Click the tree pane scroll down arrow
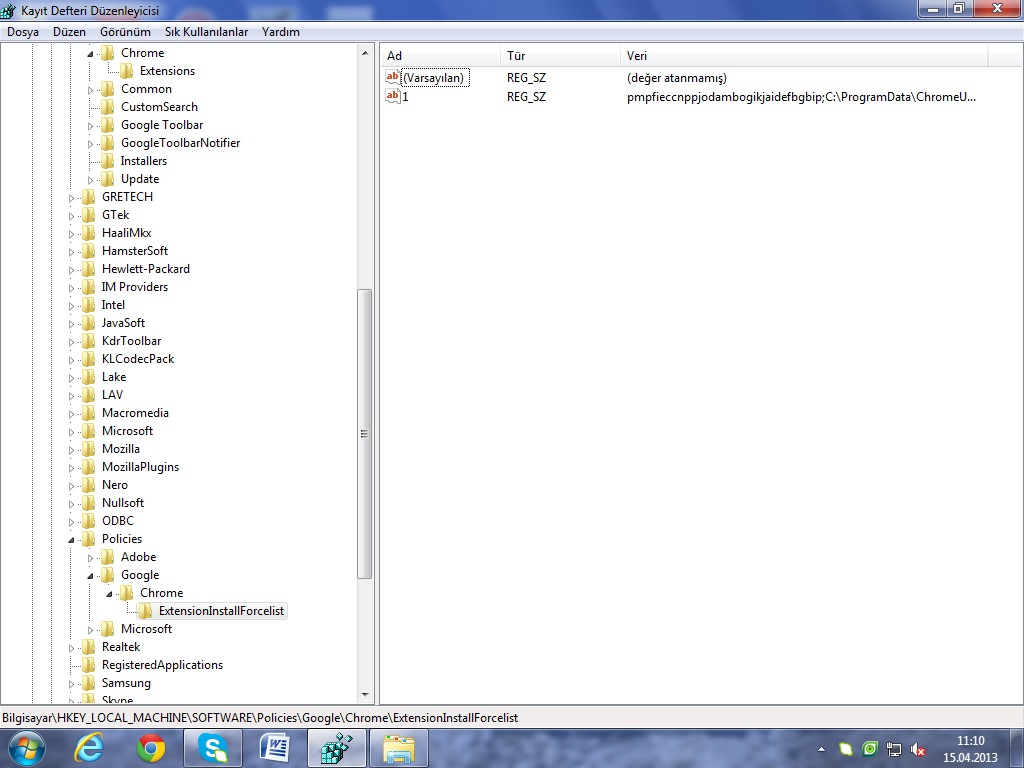Viewport: 1024px width, 768px height. click(365, 696)
